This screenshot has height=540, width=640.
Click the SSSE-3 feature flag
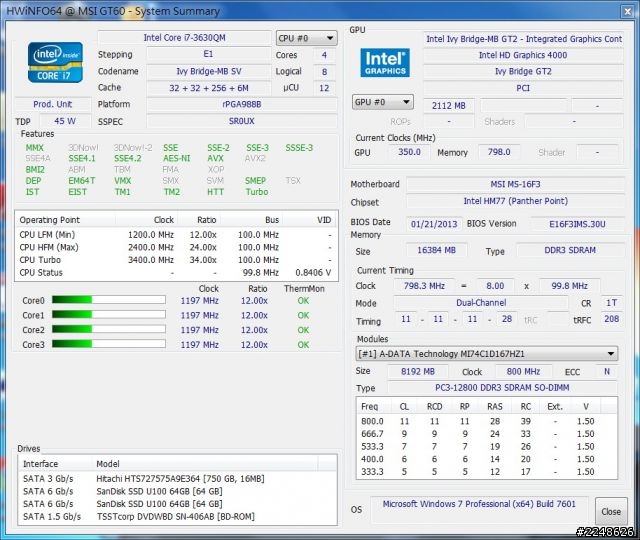[x=299, y=148]
